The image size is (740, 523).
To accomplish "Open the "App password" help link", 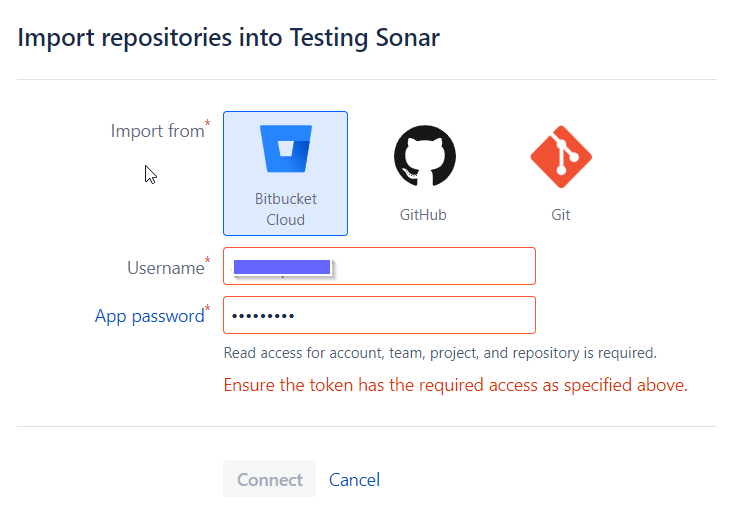I will [149, 316].
